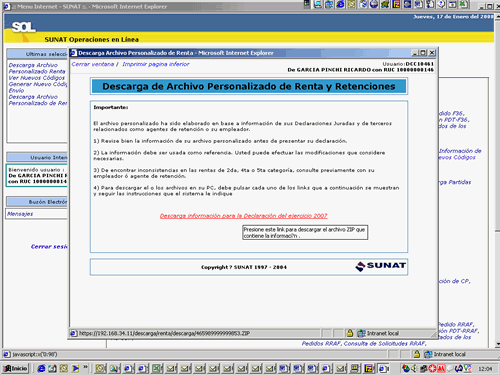Image resolution: width=500 pixels, height=375 pixels.
Task: Open Mensajes in Buzón Electrónico
Action: [20, 214]
